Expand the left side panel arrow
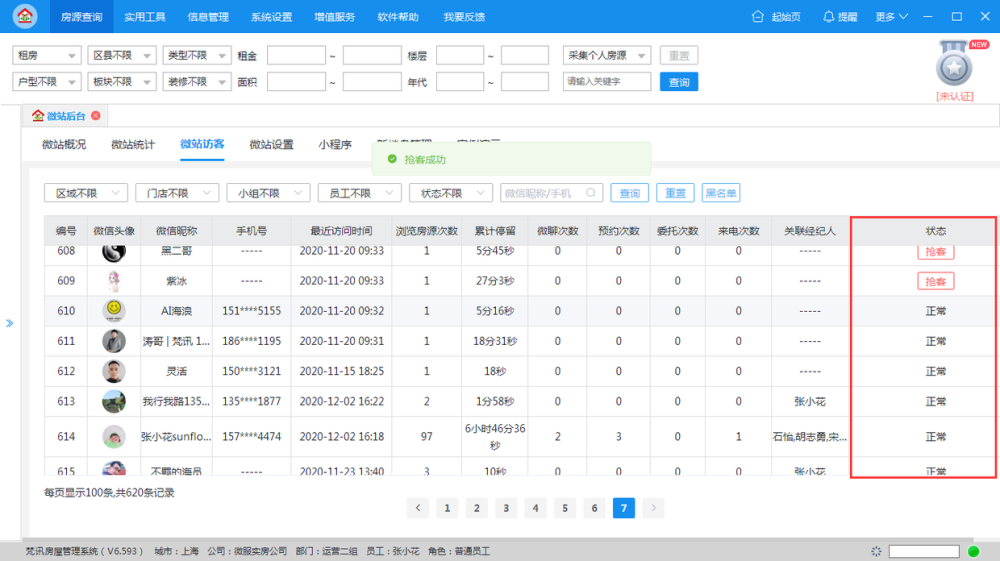The image size is (1000, 561). 10,323
